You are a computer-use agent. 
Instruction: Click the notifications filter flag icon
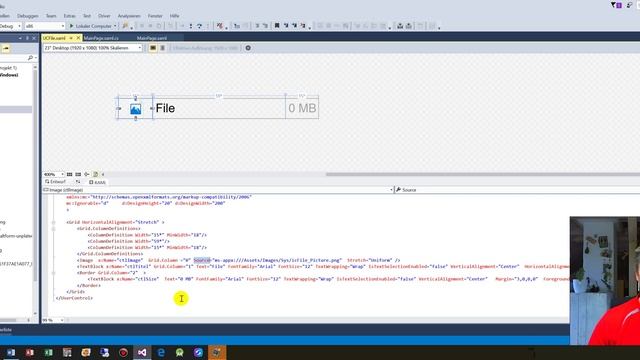point(616,5)
